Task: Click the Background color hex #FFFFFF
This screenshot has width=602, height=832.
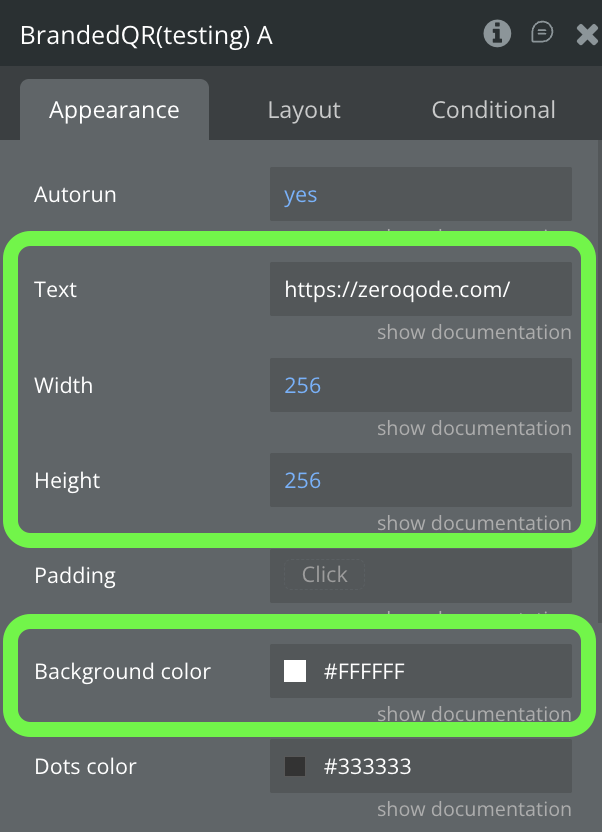Action: [x=364, y=671]
